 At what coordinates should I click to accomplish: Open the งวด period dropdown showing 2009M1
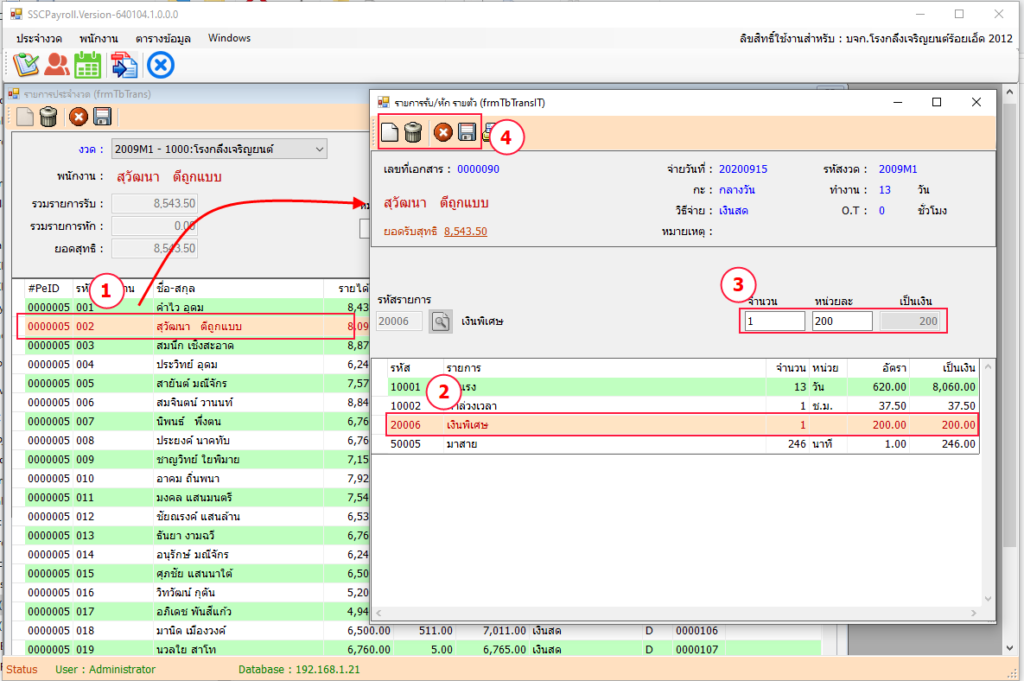[x=219, y=149]
